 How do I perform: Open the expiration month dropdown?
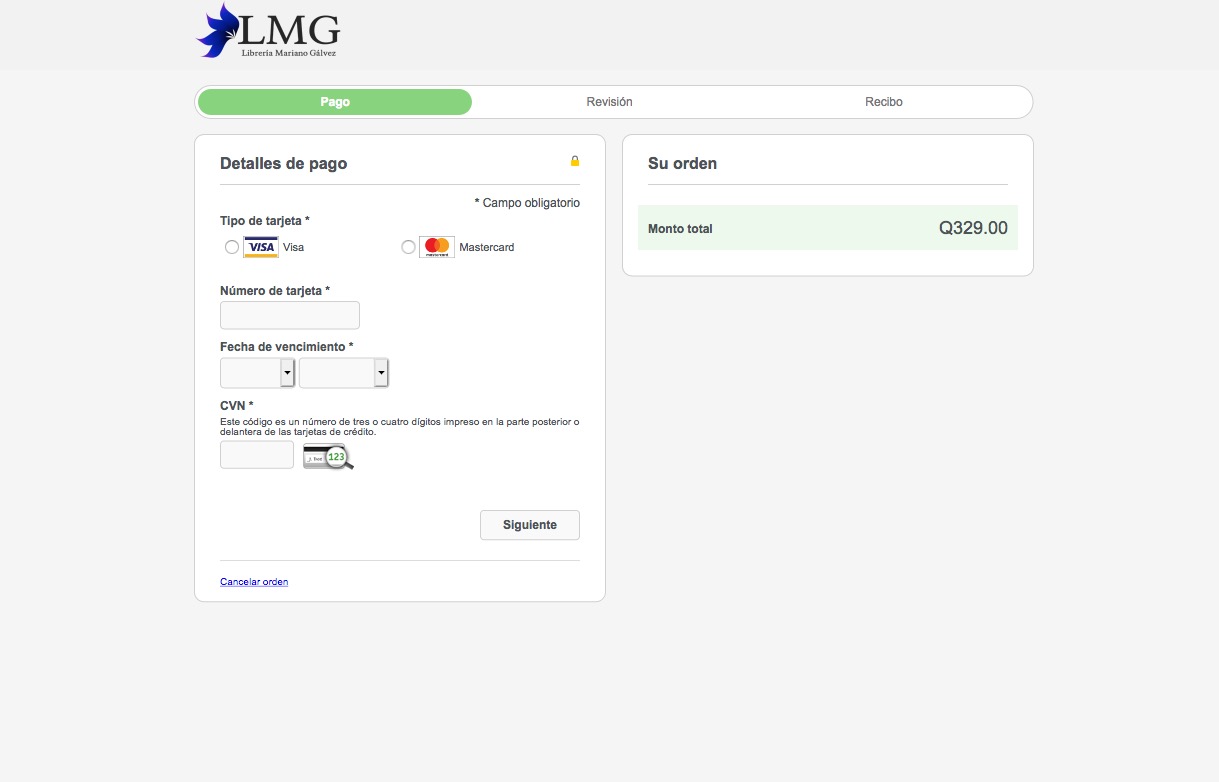257,373
